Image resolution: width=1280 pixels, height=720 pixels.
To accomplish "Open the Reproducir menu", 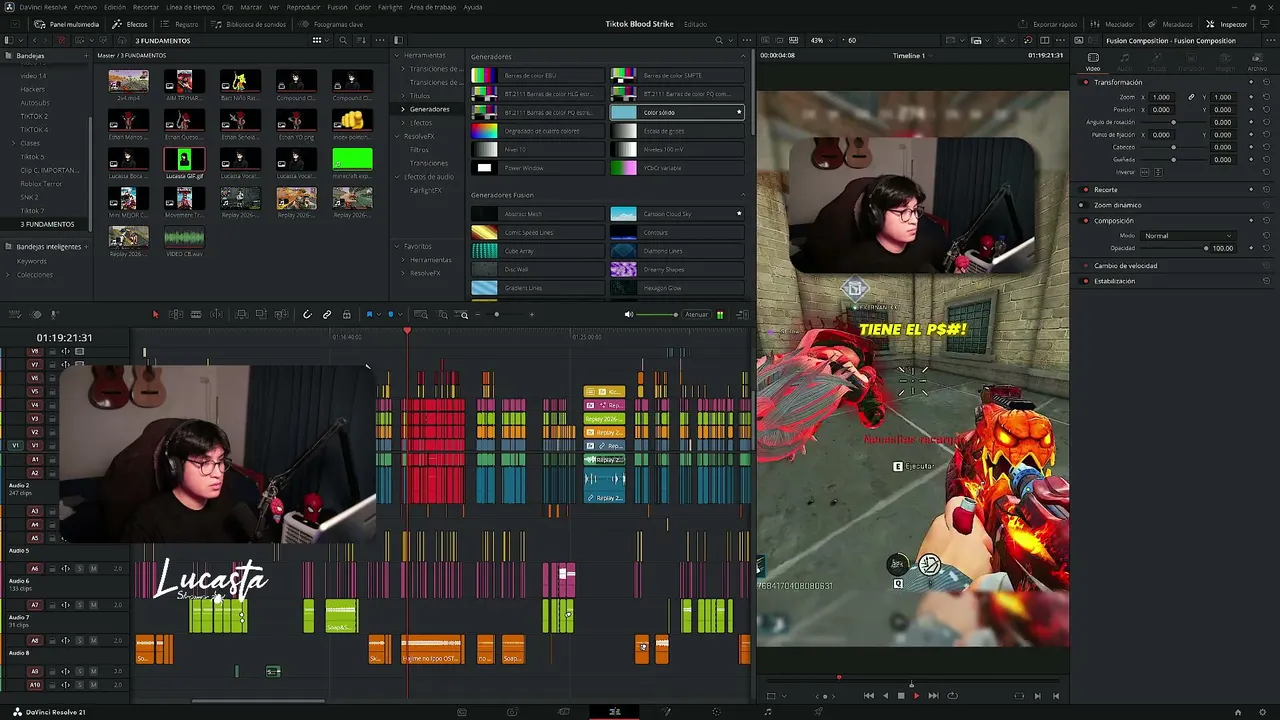I will [303, 7].
